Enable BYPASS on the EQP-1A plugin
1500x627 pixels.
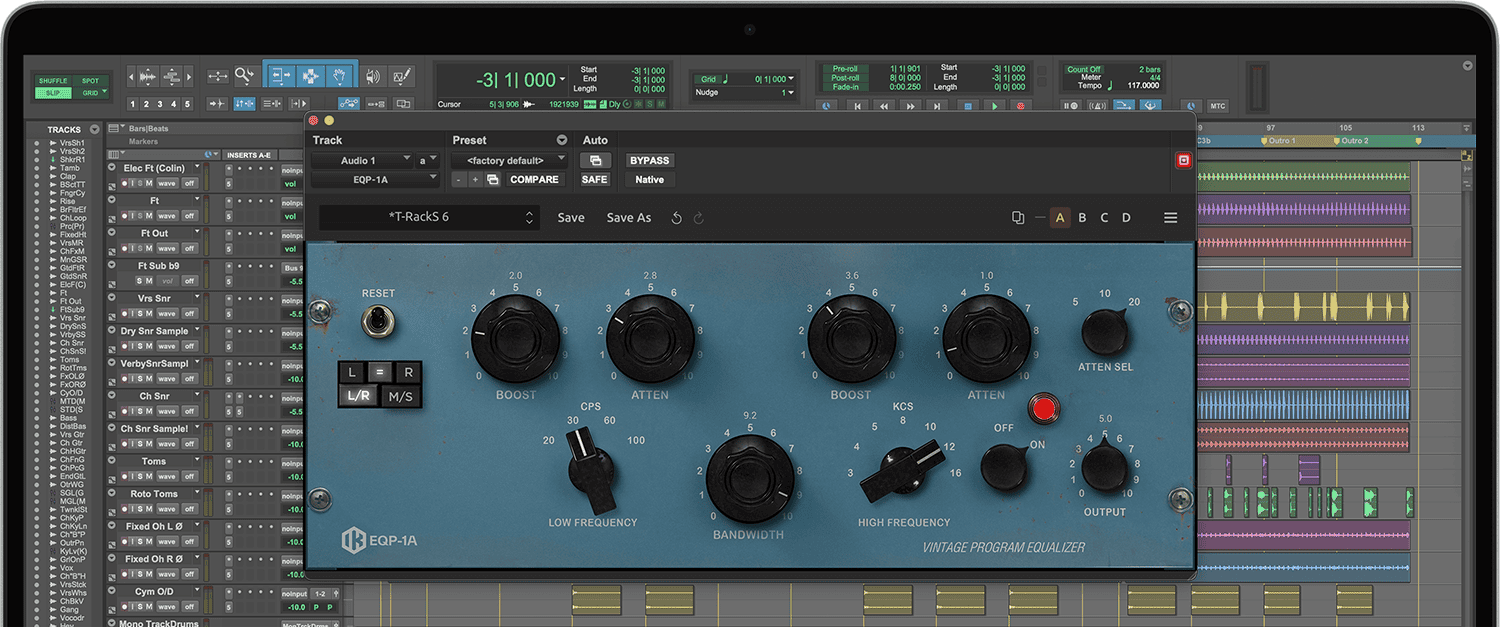(x=649, y=160)
